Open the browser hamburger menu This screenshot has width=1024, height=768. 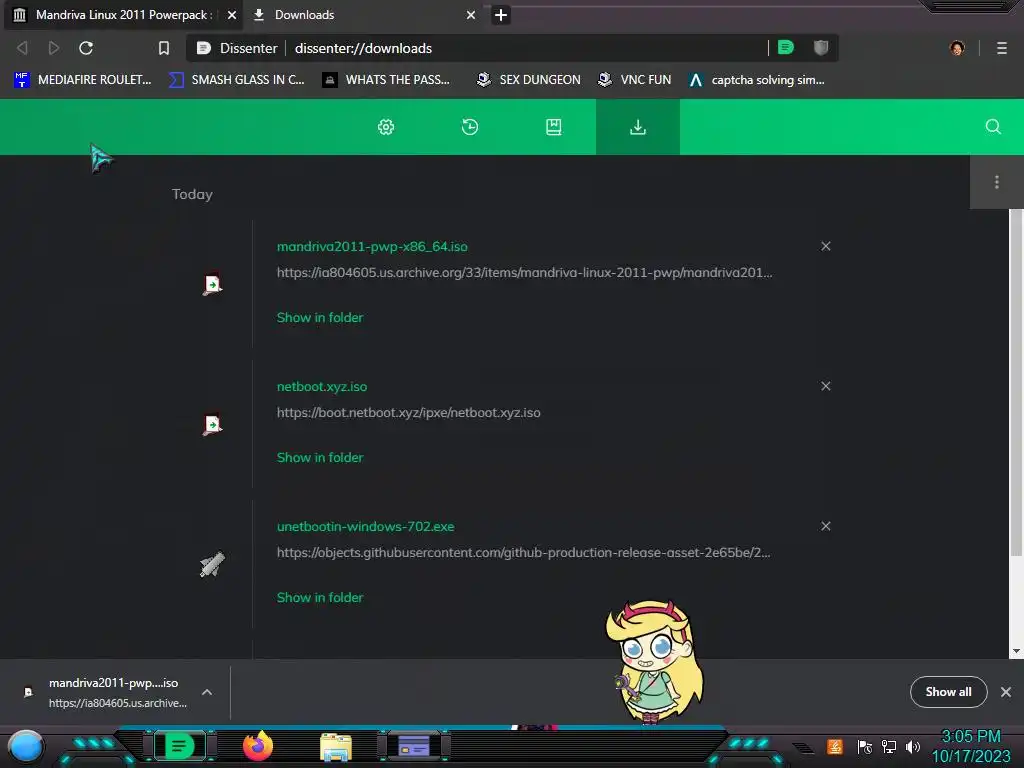pos(1002,48)
